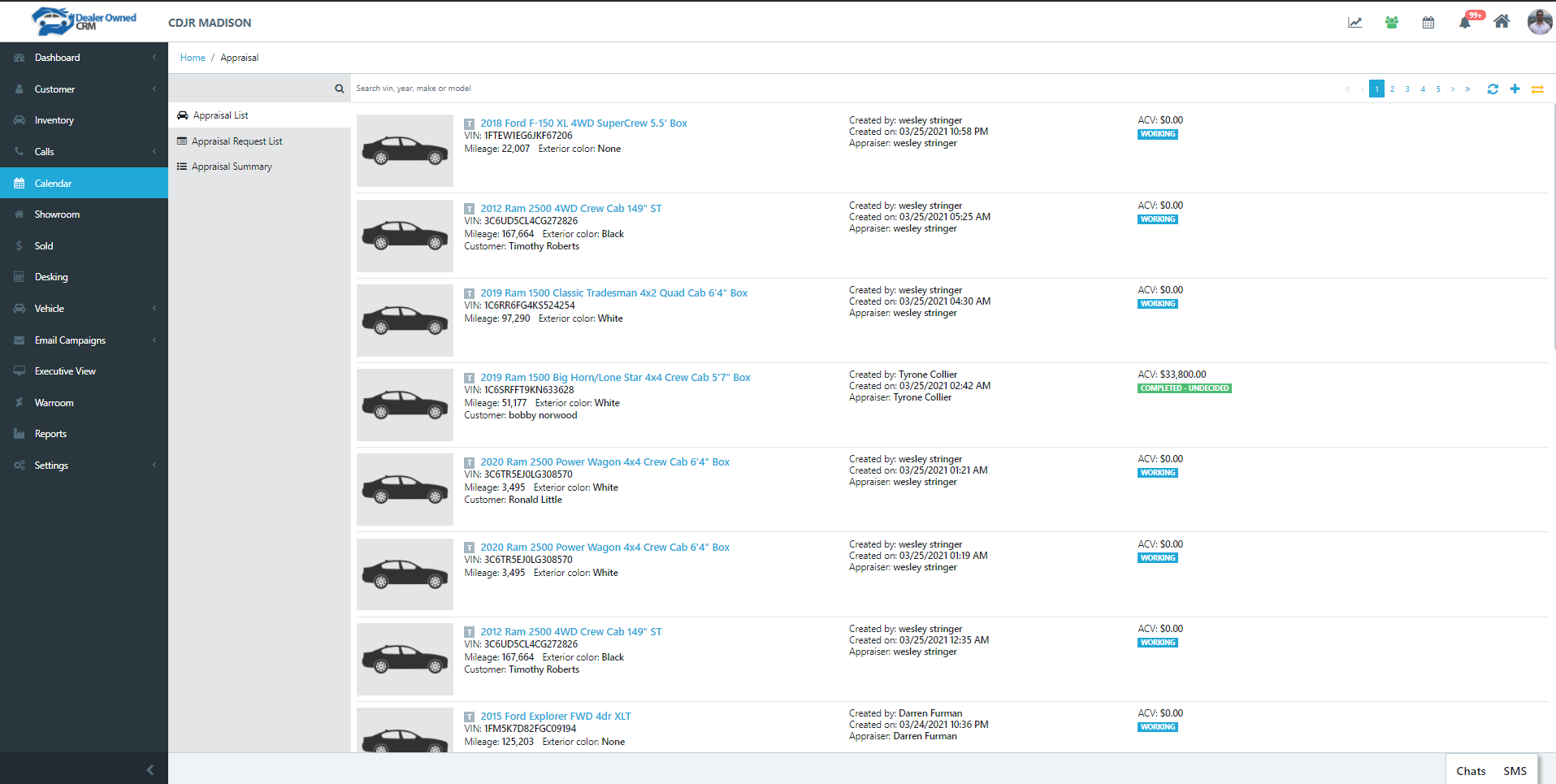Click the green users group icon
This screenshot has width=1556, height=784.
pos(1391,23)
